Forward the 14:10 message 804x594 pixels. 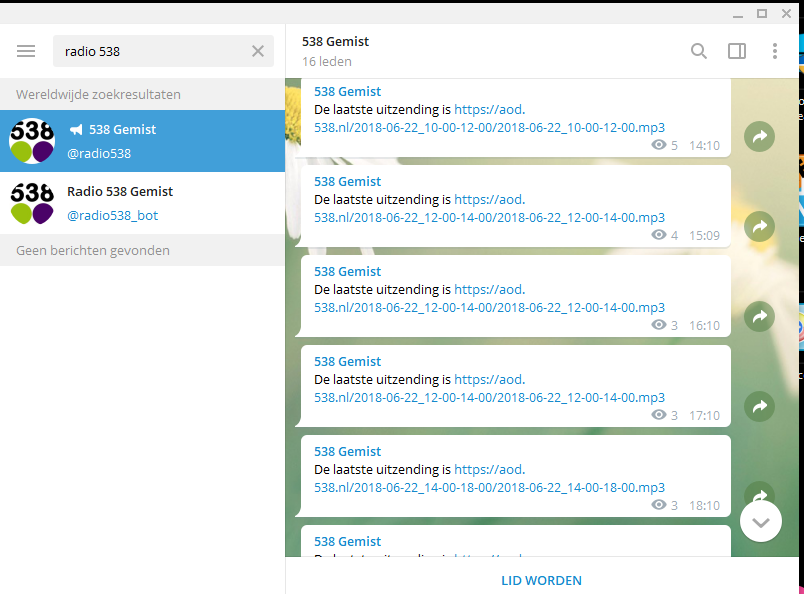[x=760, y=137]
